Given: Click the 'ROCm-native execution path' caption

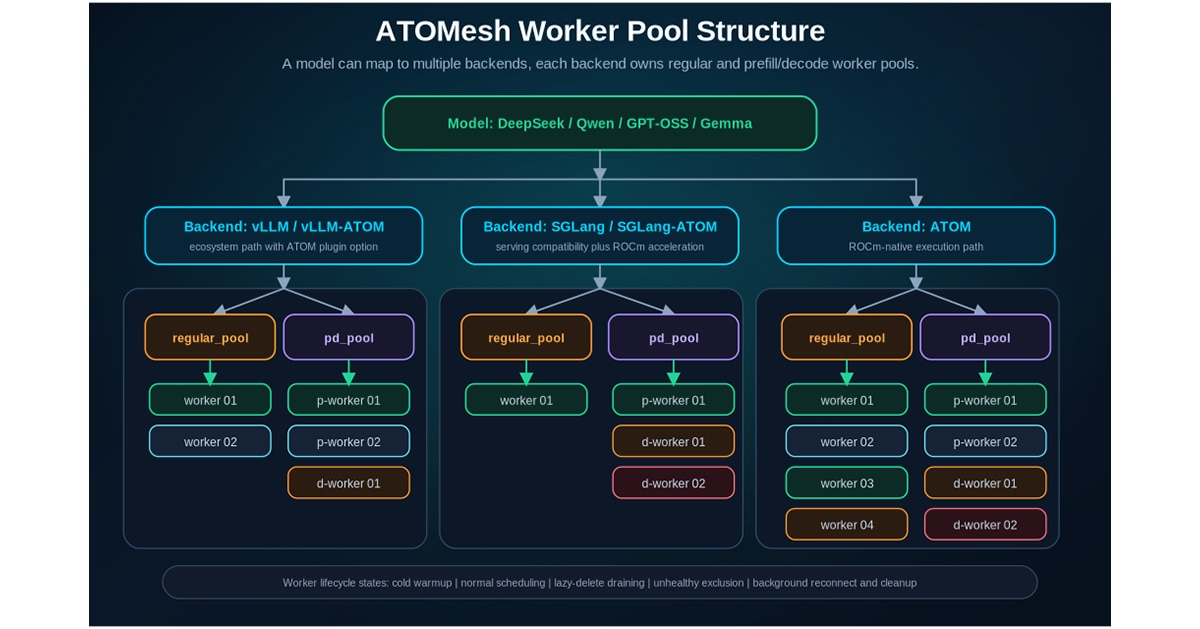Looking at the screenshot, I should [916, 246].
